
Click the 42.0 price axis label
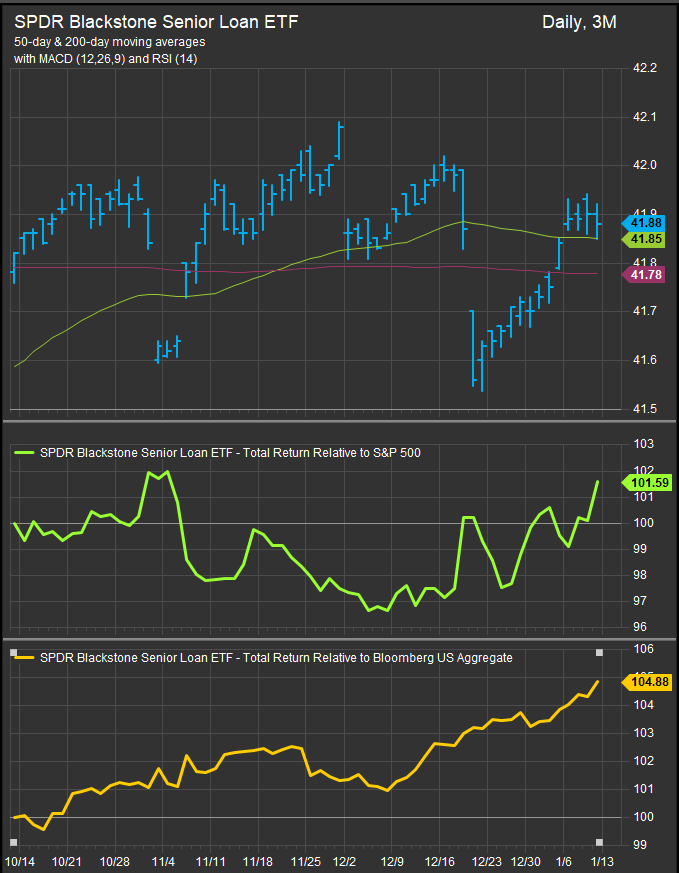pos(645,166)
